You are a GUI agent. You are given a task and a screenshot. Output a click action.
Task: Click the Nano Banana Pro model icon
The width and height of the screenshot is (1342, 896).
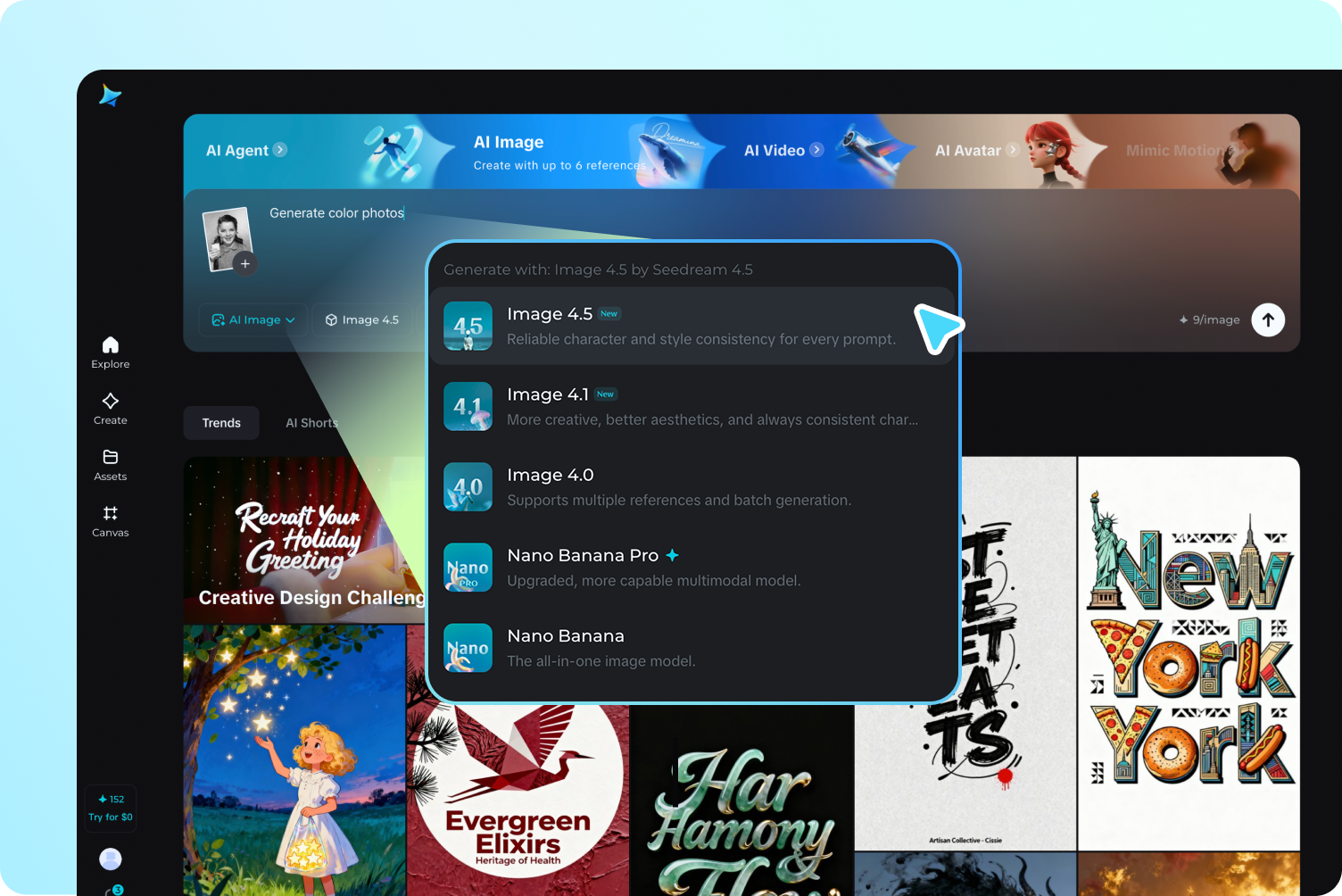point(468,567)
